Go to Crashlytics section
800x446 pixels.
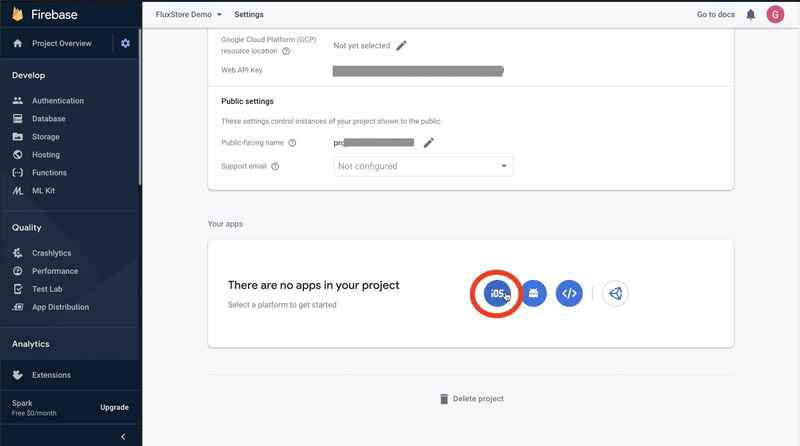[x=51, y=253]
